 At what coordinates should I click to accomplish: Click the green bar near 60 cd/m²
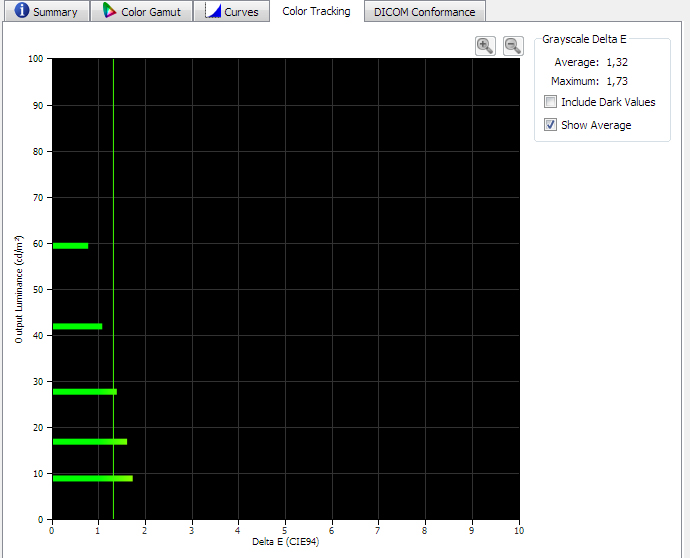pyautogui.click(x=70, y=245)
